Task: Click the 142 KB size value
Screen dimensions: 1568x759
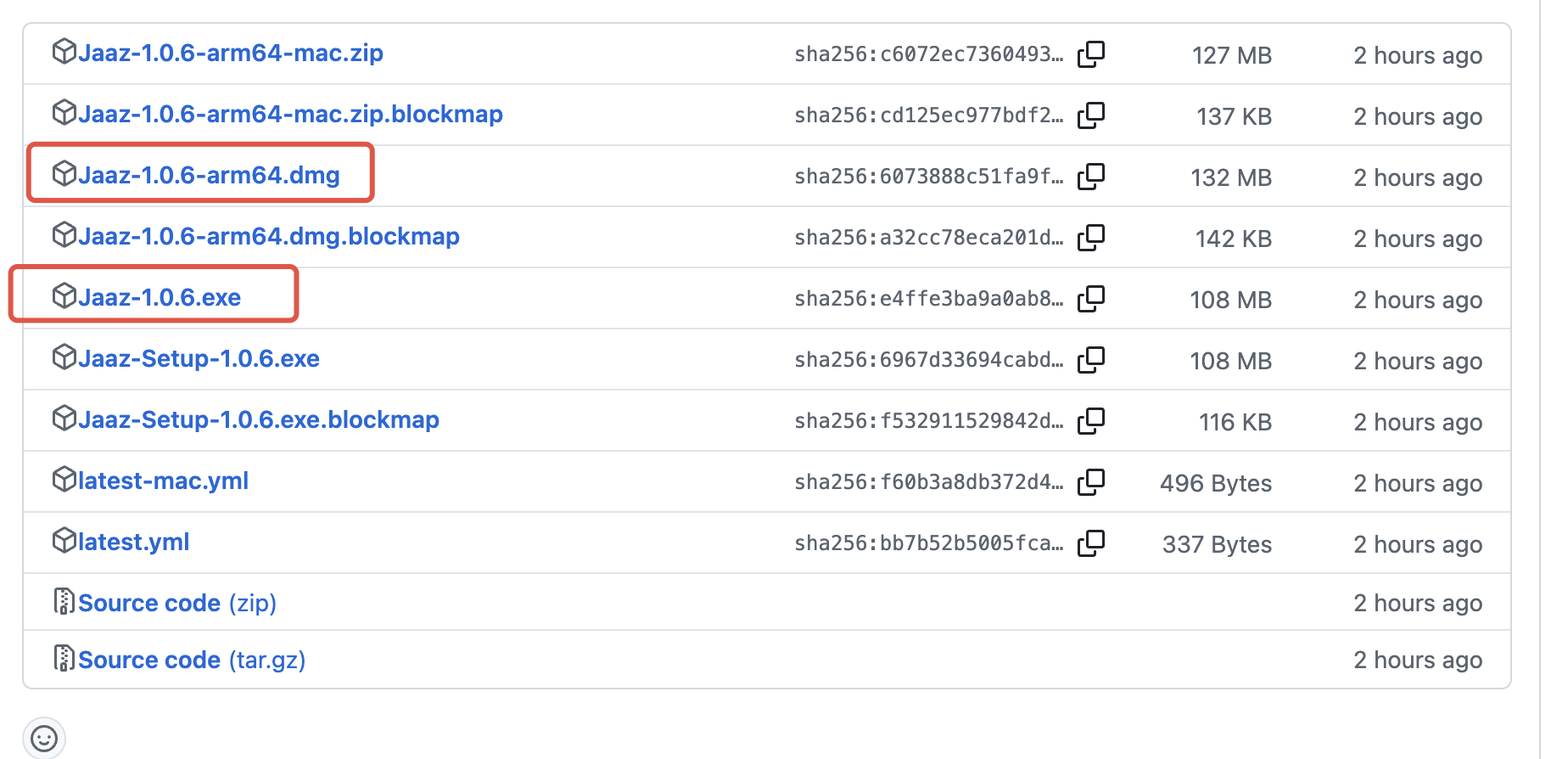Action: coord(1233,239)
